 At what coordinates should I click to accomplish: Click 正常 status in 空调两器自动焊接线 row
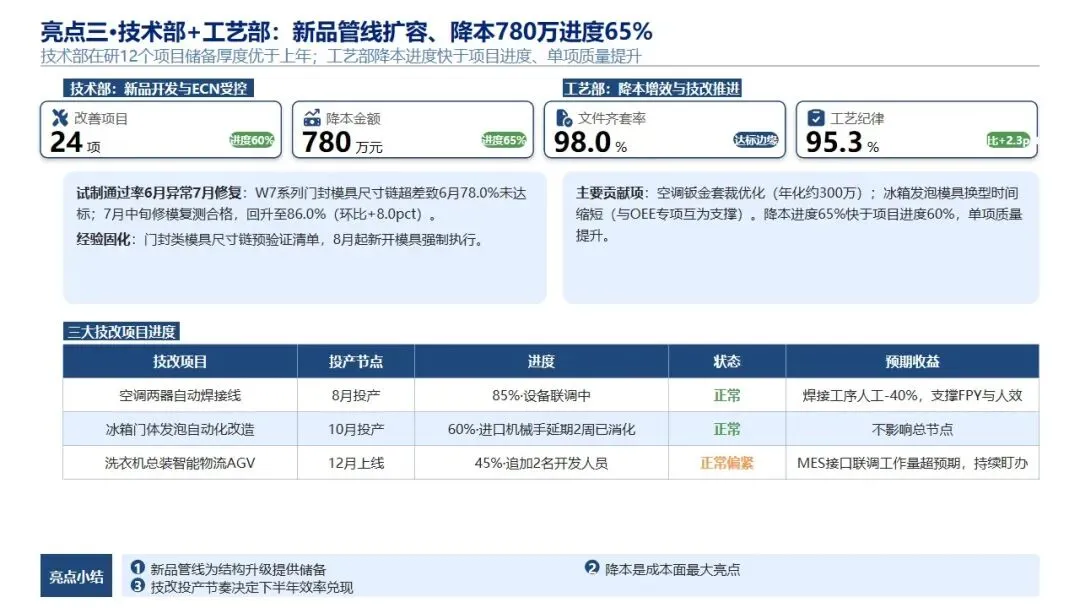pos(727,395)
